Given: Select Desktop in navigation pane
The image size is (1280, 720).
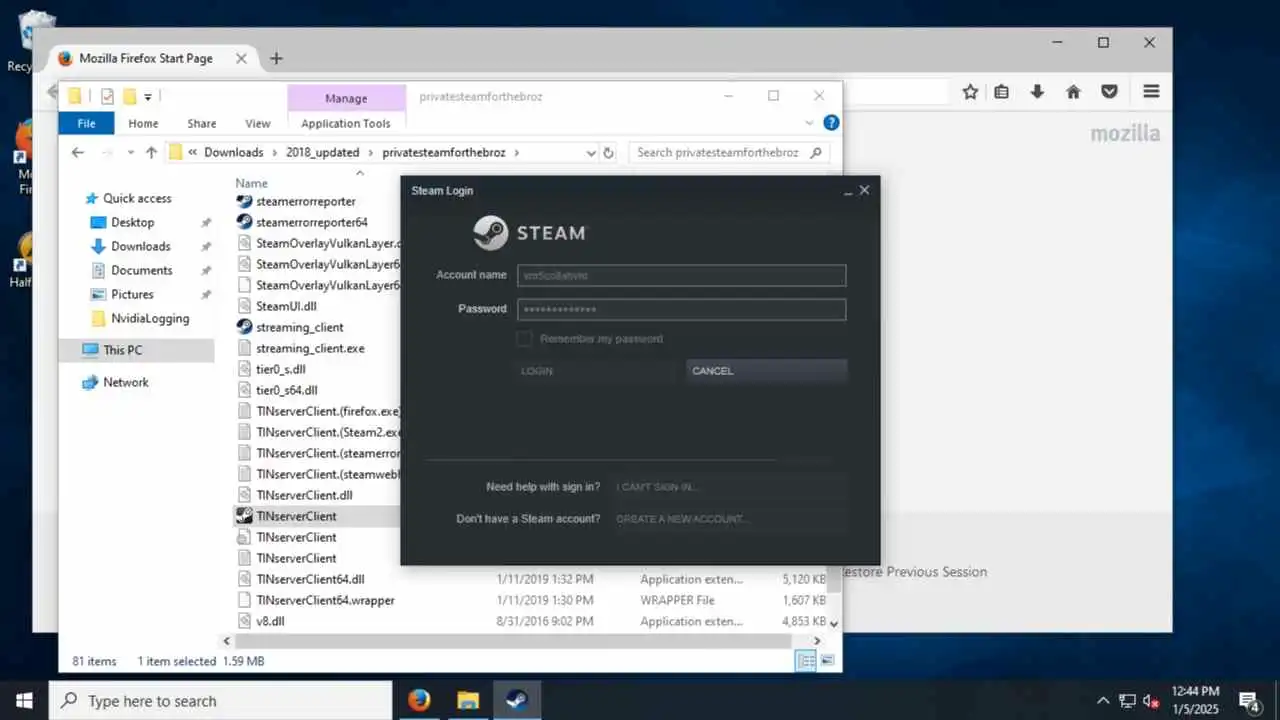Looking at the screenshot, I should click(x=132, y=222).
